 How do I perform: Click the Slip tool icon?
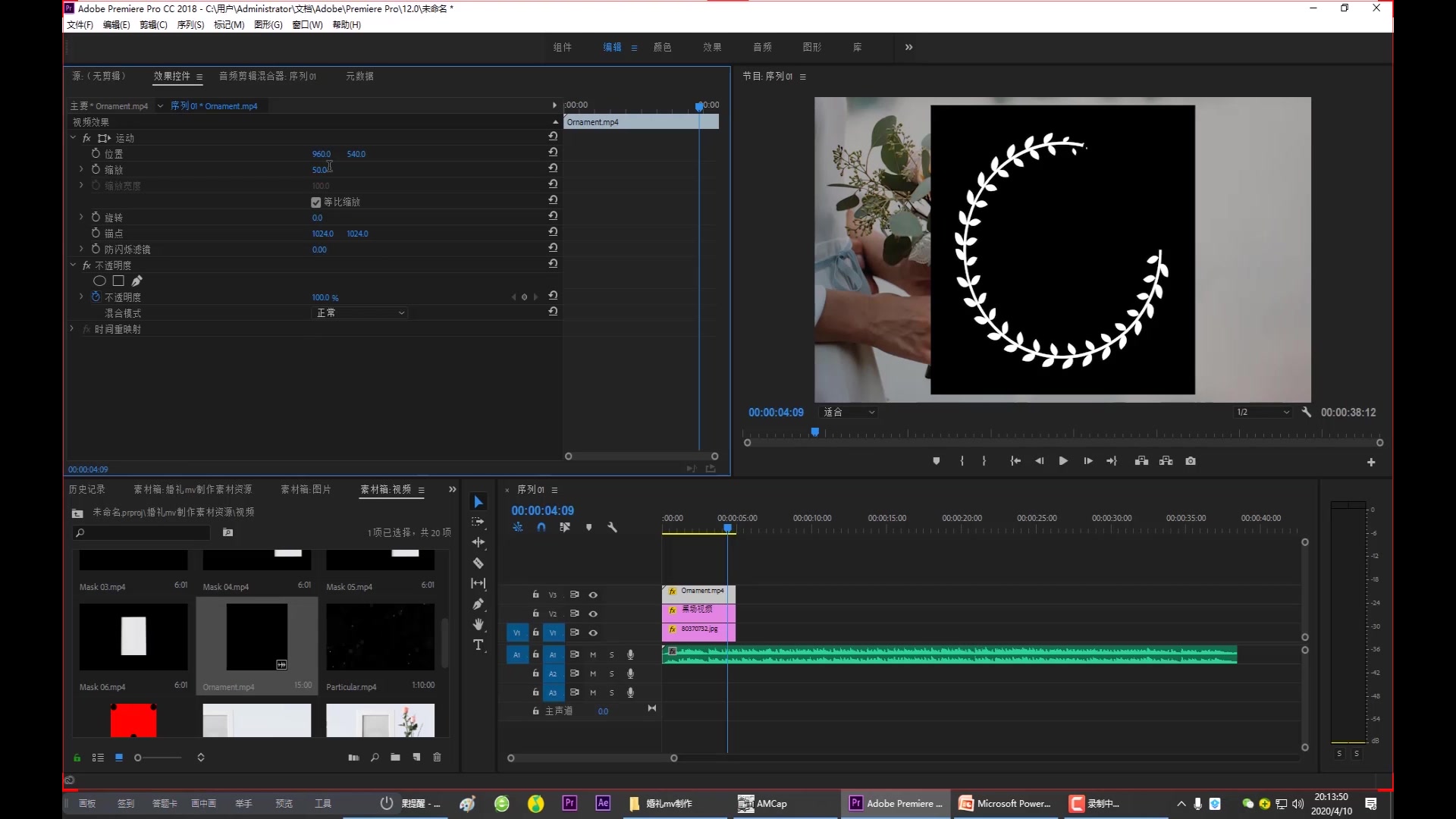pos(479,583)
